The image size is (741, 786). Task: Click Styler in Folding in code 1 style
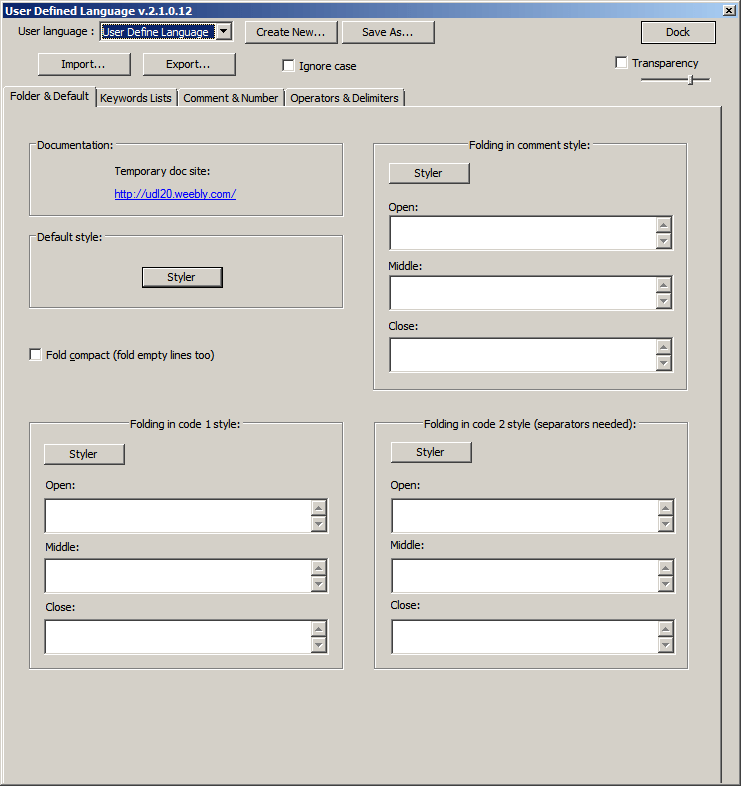(x=84, y=454)
